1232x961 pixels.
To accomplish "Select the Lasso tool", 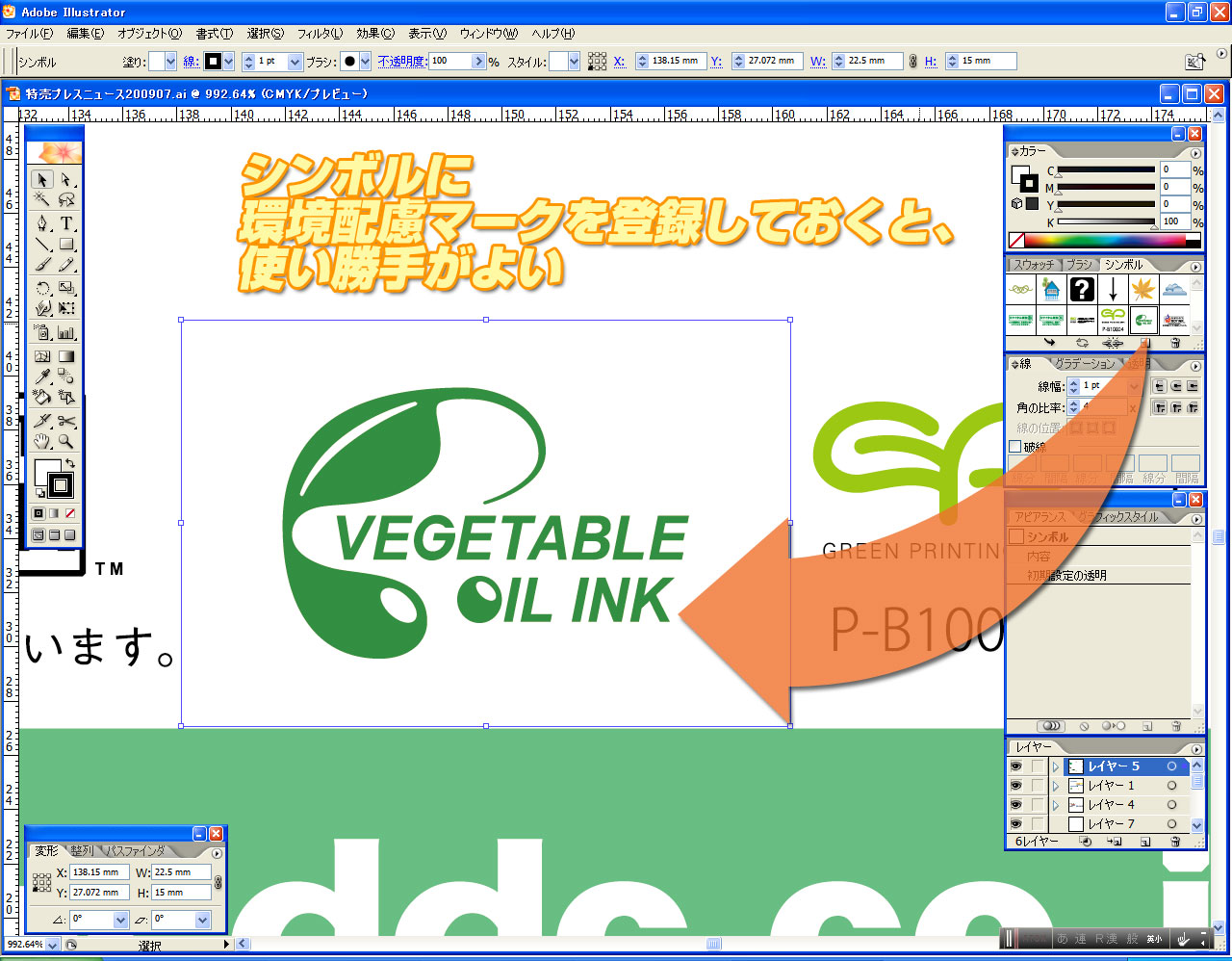I will tap(66, 199).
